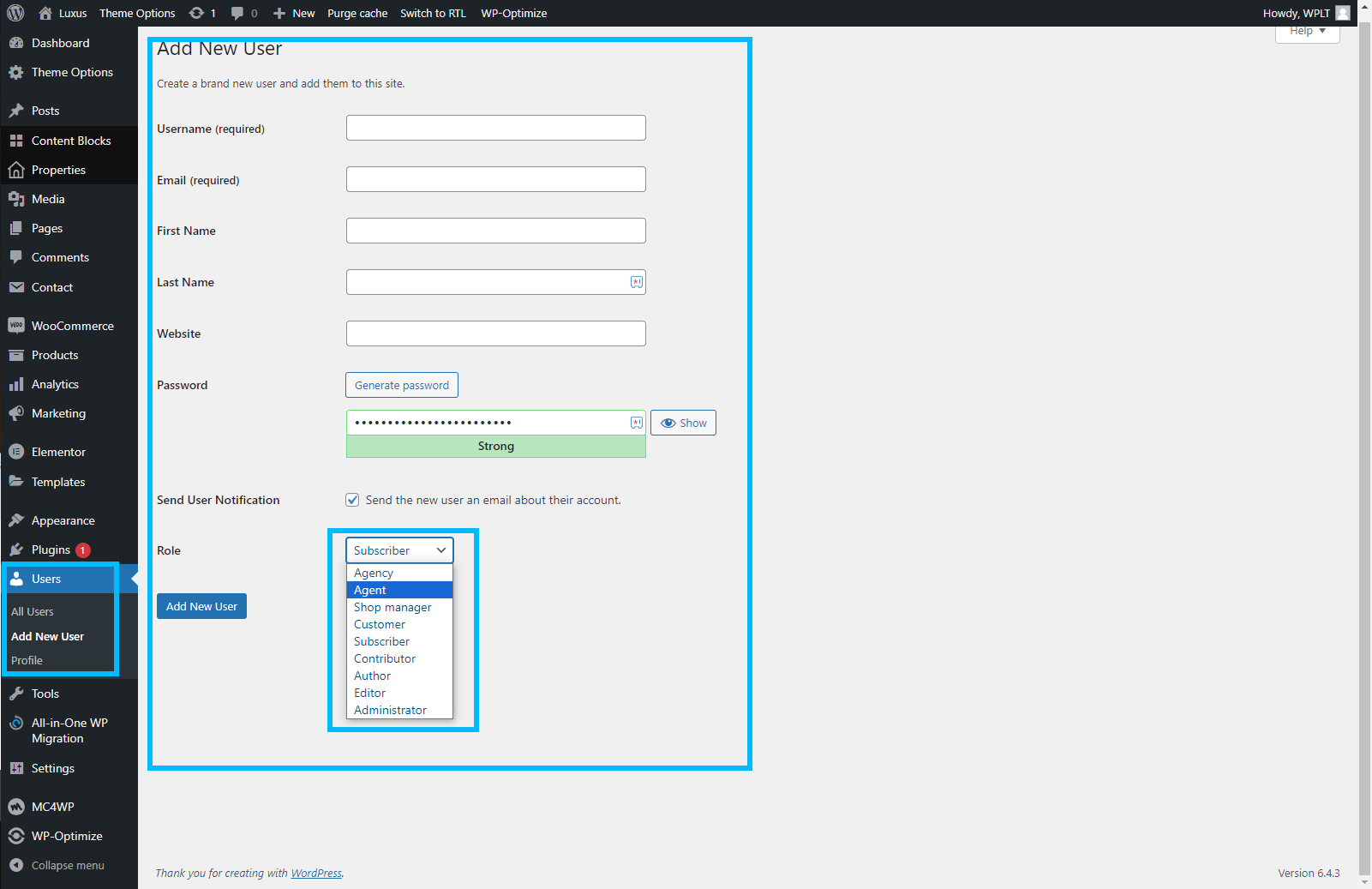Uncheck the Send User Notification checkbox

(352, 500)
